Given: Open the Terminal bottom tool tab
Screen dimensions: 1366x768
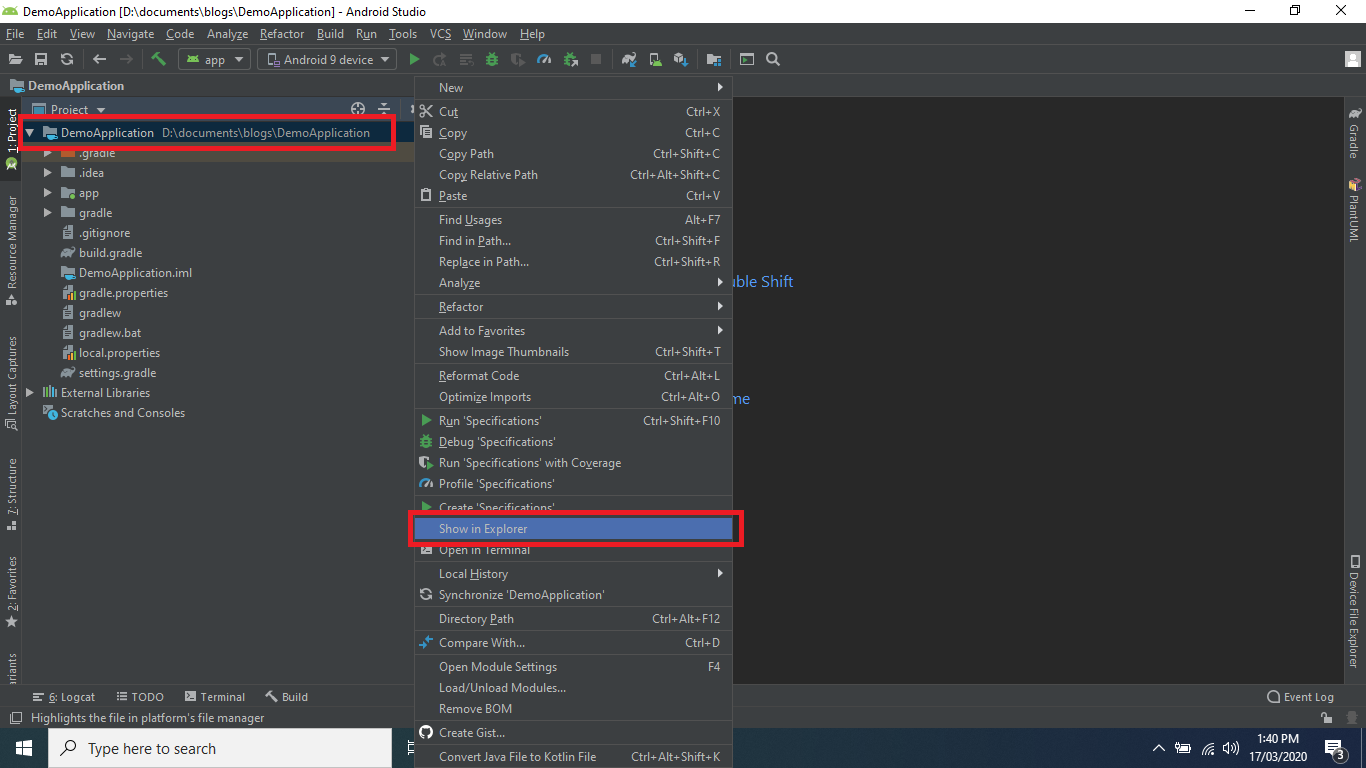Looking at the screenshot, I should [x=214, y=697].
